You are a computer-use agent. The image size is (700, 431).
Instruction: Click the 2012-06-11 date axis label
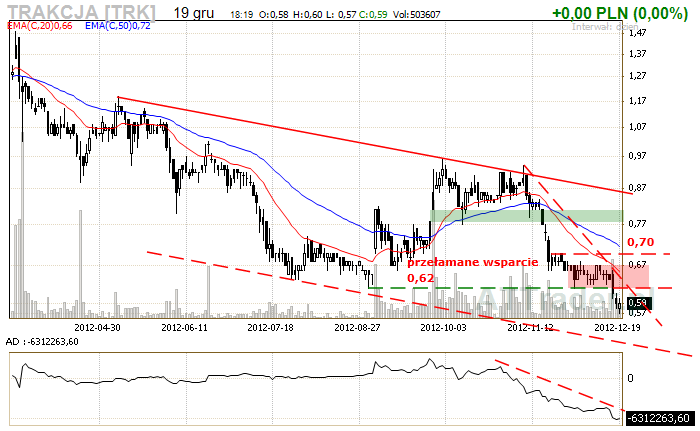[184, 327]
